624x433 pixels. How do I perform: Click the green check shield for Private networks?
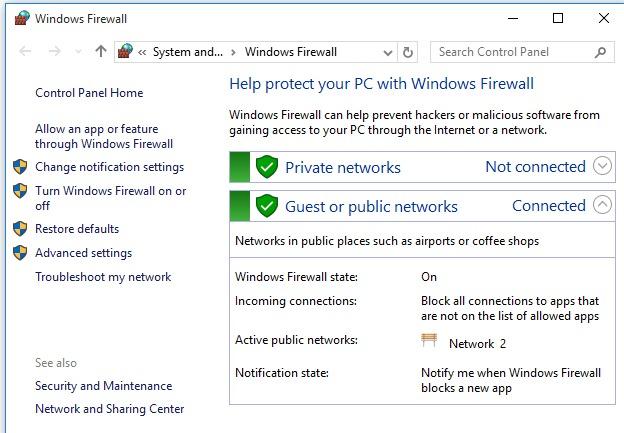pos(267,167)
